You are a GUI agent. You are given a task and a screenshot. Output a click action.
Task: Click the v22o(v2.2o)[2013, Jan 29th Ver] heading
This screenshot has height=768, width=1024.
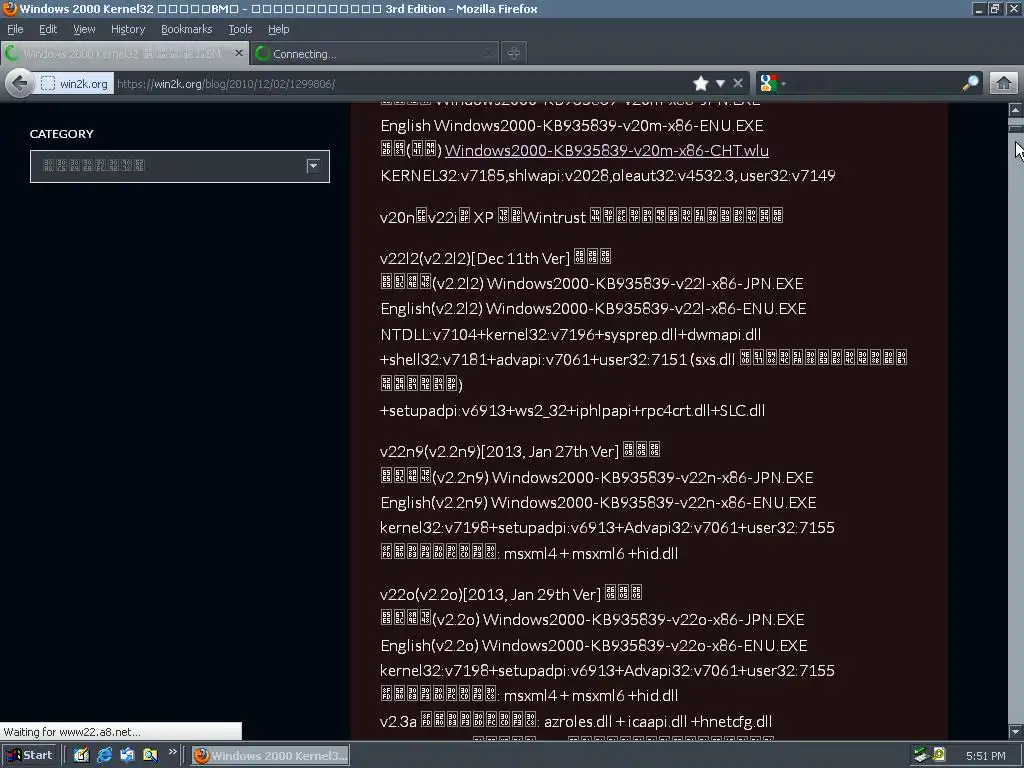coord(511,594)
